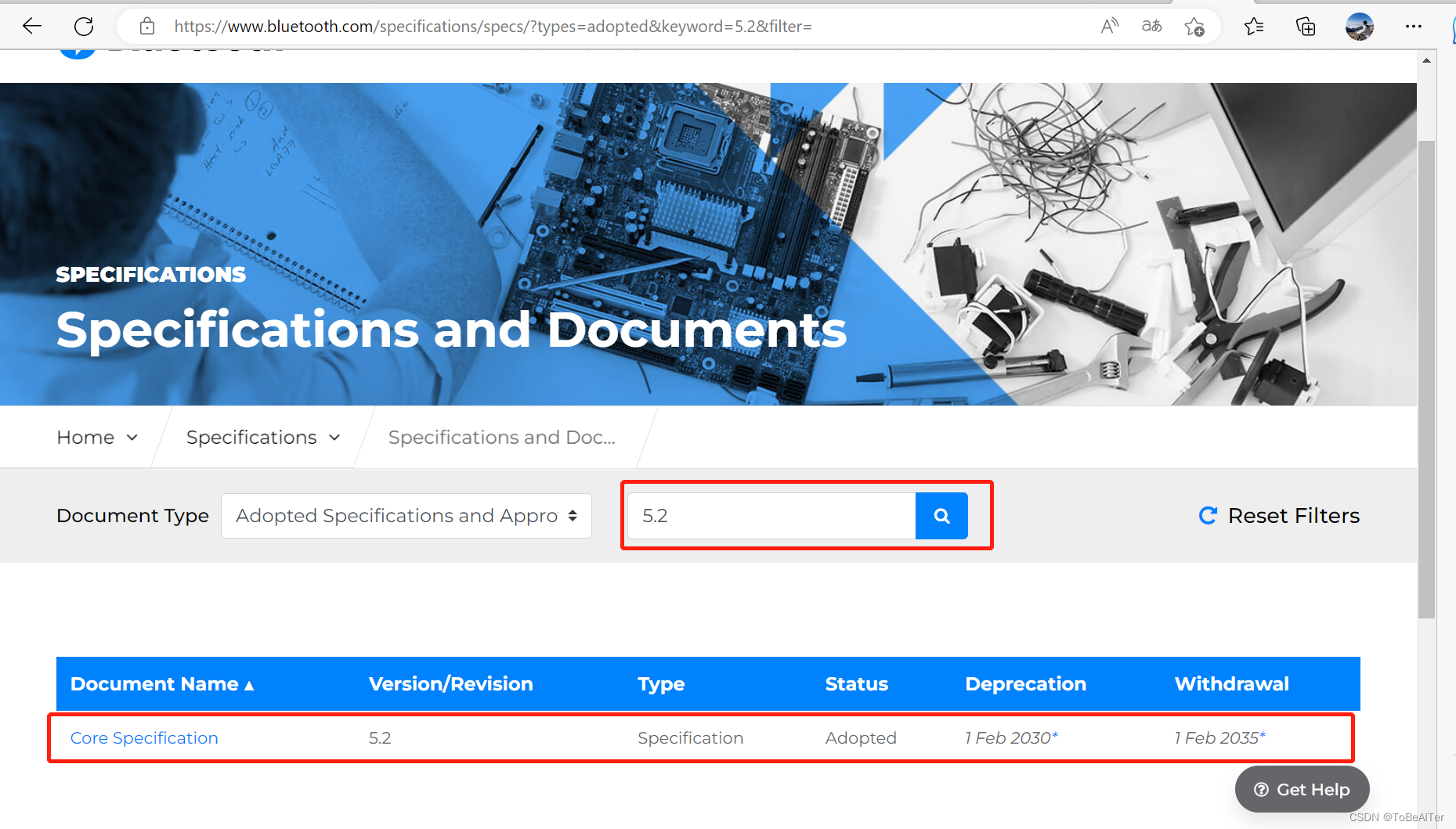1456x829 pixels.
Task: Click the 'Document Type' label
Action: (132, 516)
